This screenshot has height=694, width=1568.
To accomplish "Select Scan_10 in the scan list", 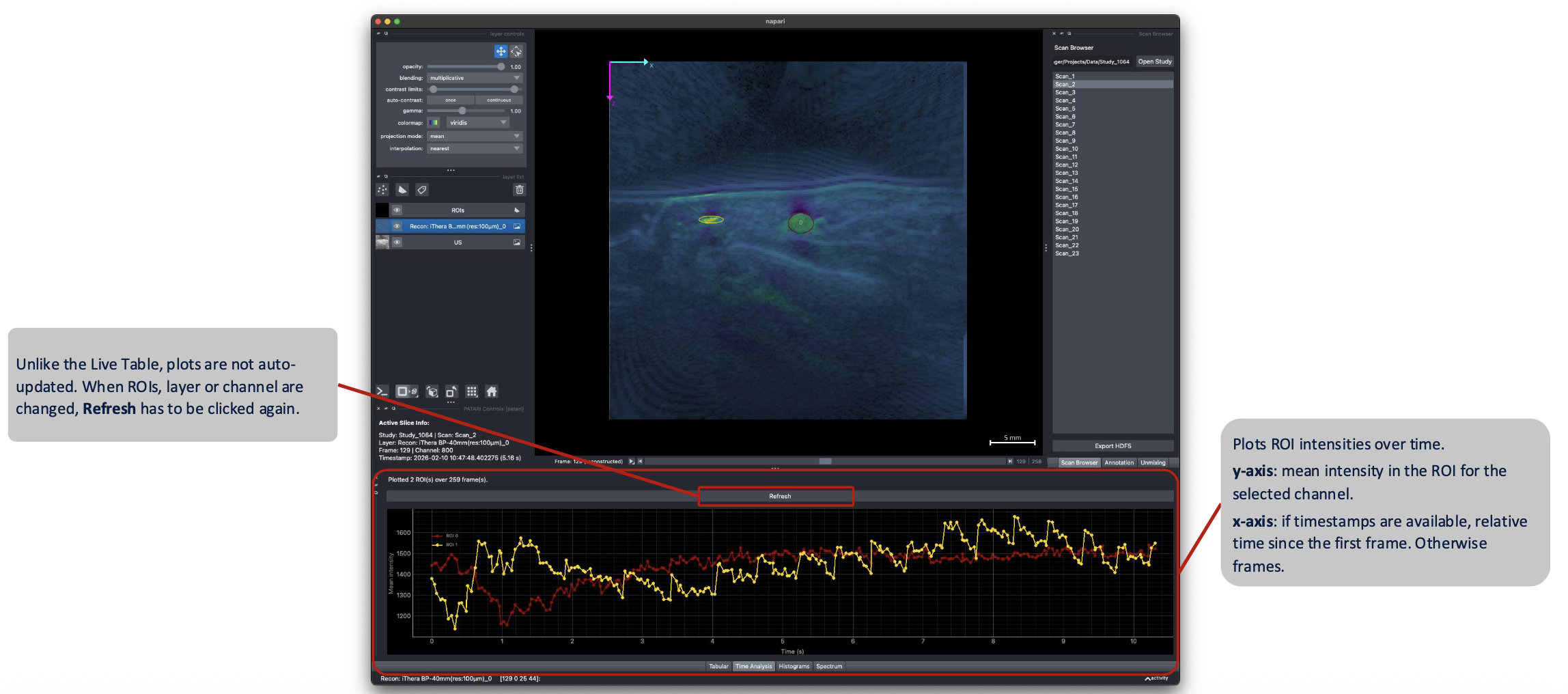I will [x=1113, y=149].
